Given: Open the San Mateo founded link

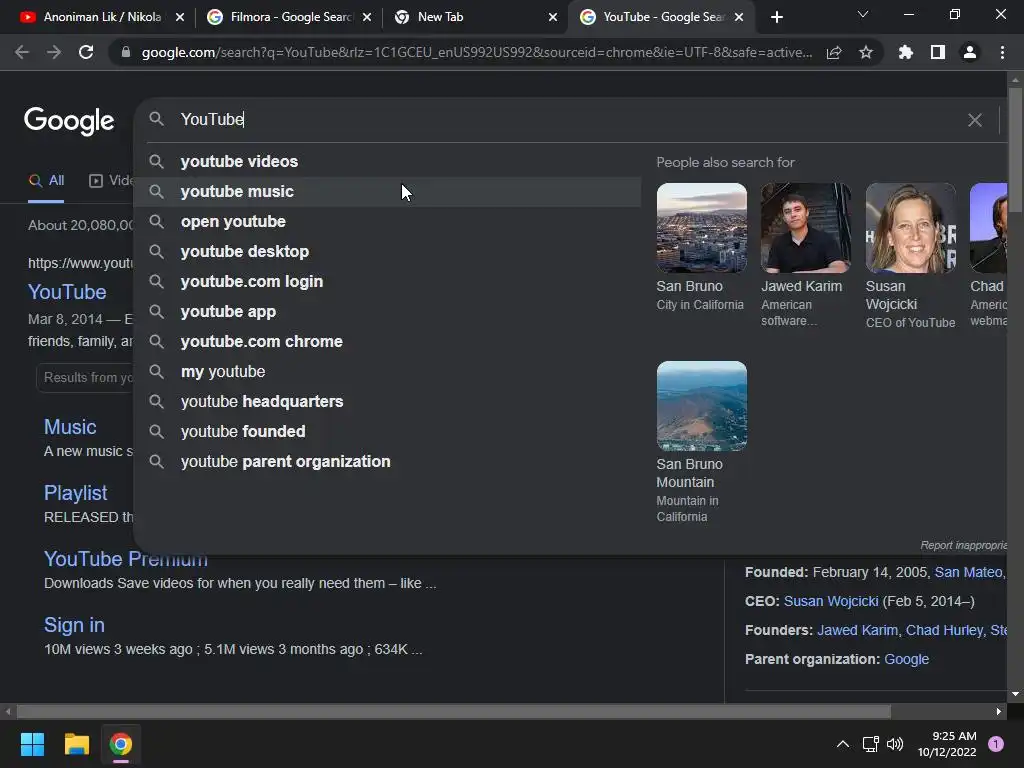Looking at the screenshot, I should pos(968,573).
